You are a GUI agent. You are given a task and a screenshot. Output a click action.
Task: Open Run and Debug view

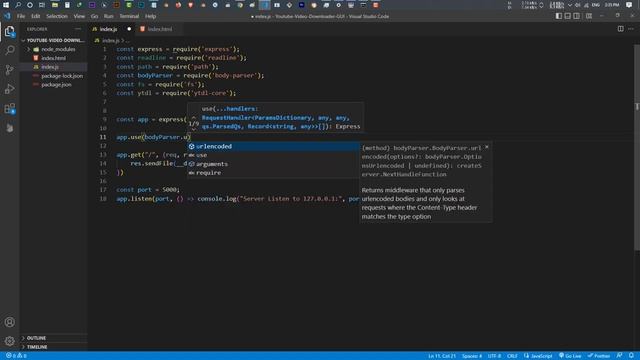tap(9, 89)
